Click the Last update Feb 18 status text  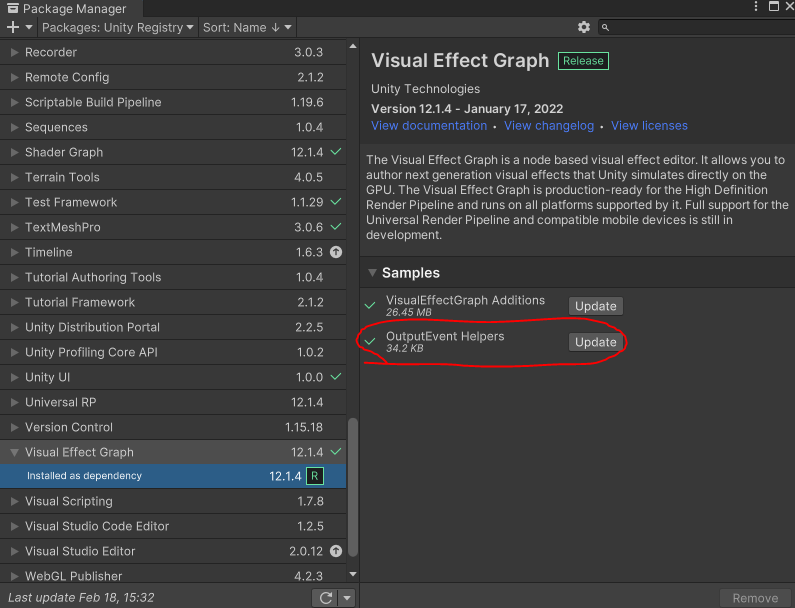(x=81, y=597)
